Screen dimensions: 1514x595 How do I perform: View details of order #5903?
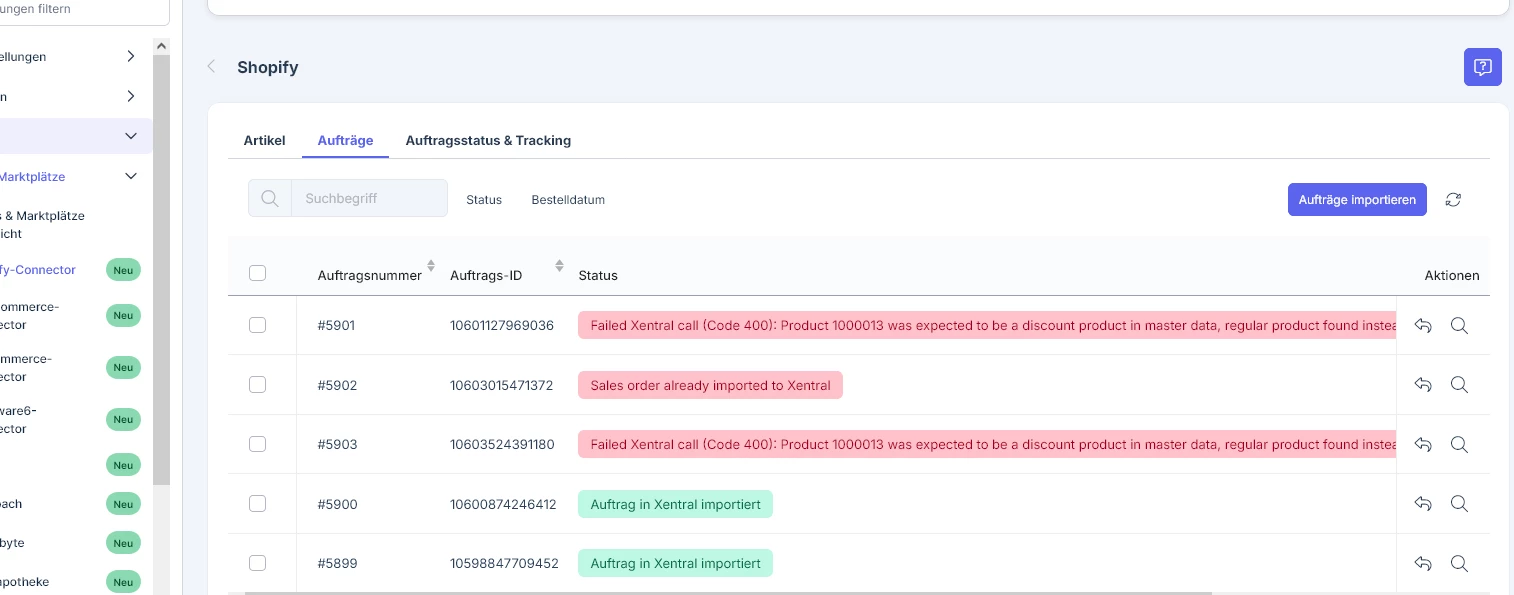[1459, 444]
